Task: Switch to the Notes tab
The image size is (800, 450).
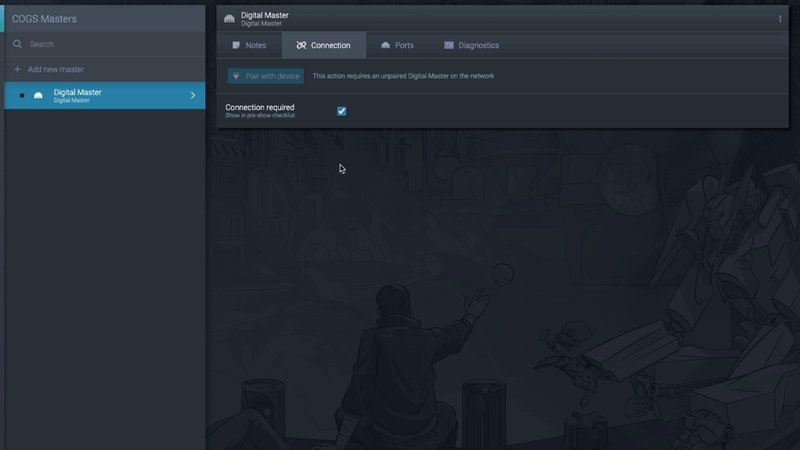Action: [x=256, y=45]
